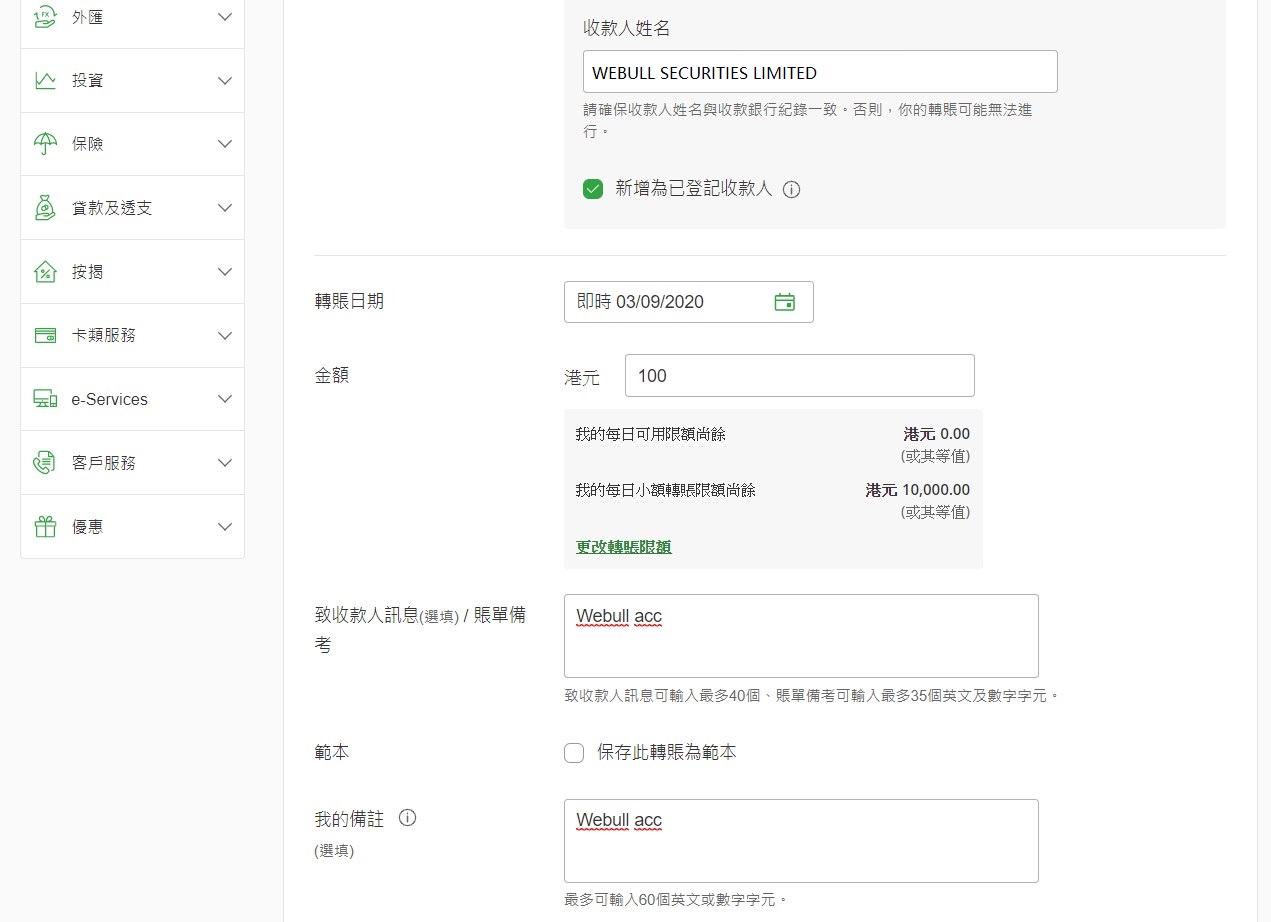Screen dimensions: 1271x922
Task: Click the mortgage (按揭) house icon
Action: point(45,272)
